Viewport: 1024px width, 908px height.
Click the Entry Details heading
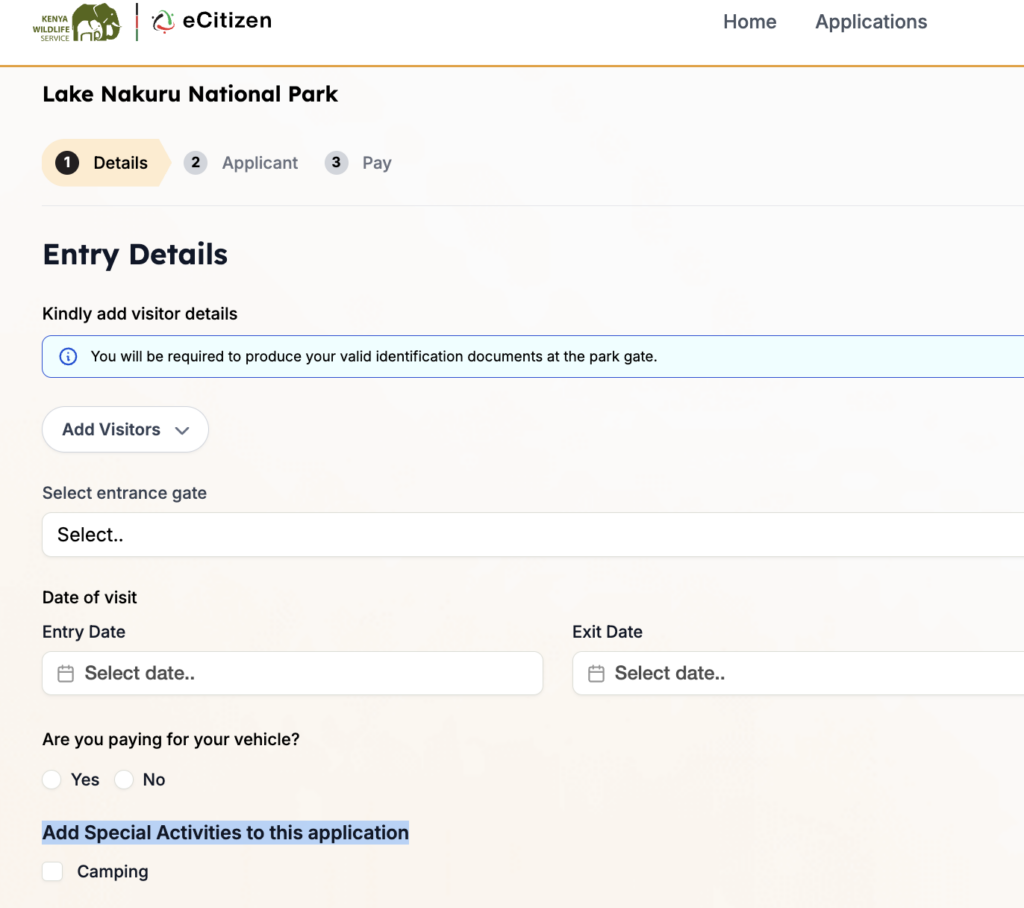135,254
